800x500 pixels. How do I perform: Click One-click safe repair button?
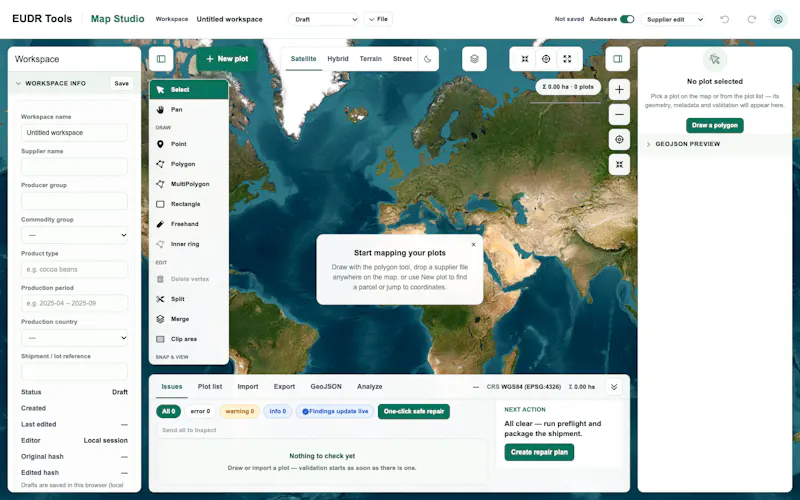[x=414, y=411]
